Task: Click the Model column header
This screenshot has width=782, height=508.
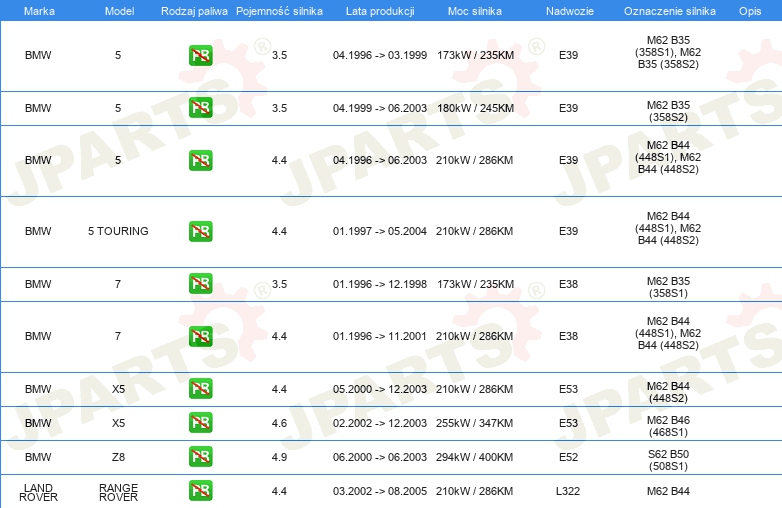Action: click(x=118, y=10)
